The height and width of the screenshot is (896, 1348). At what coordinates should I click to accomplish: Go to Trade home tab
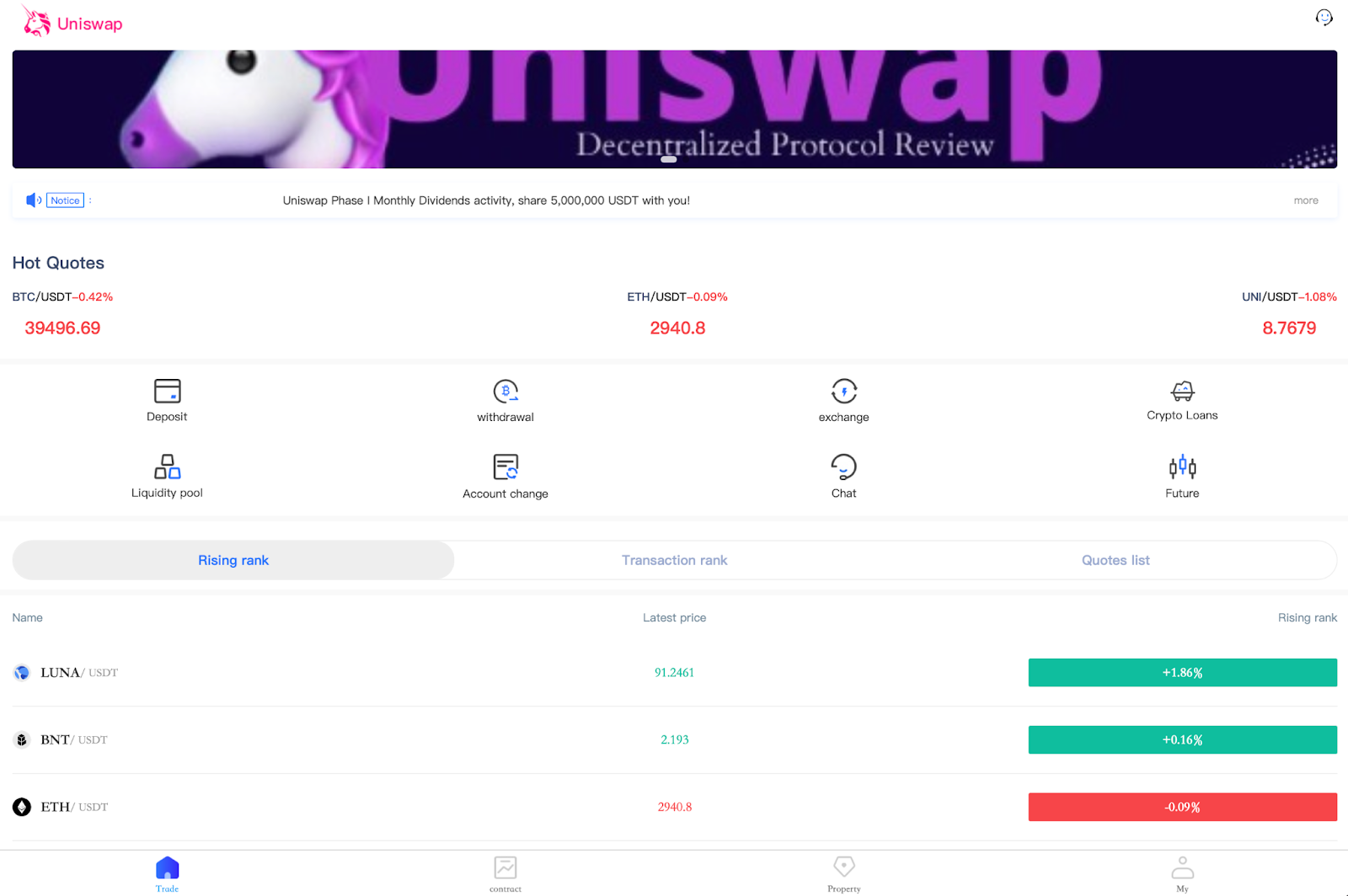point(167,874)
